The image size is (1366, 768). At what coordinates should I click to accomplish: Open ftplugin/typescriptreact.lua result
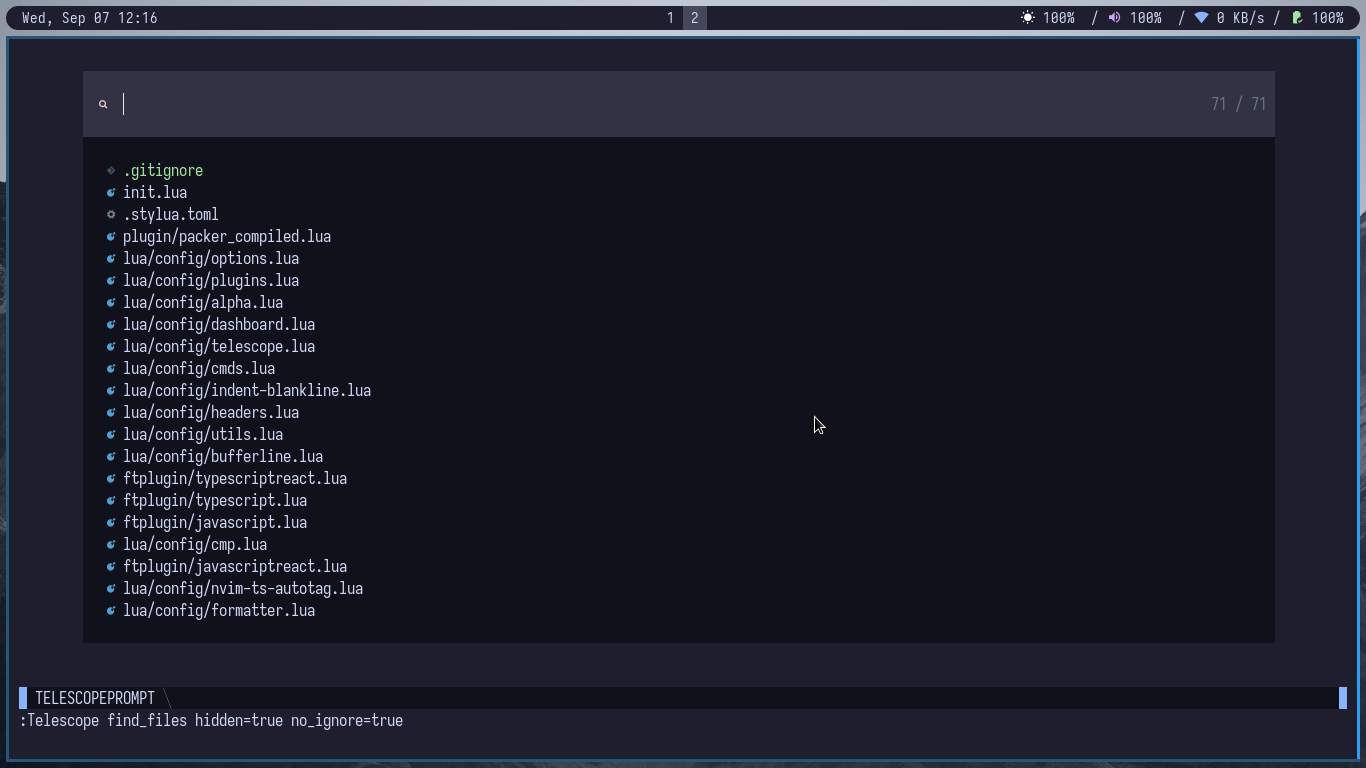[x=235, y=478]
